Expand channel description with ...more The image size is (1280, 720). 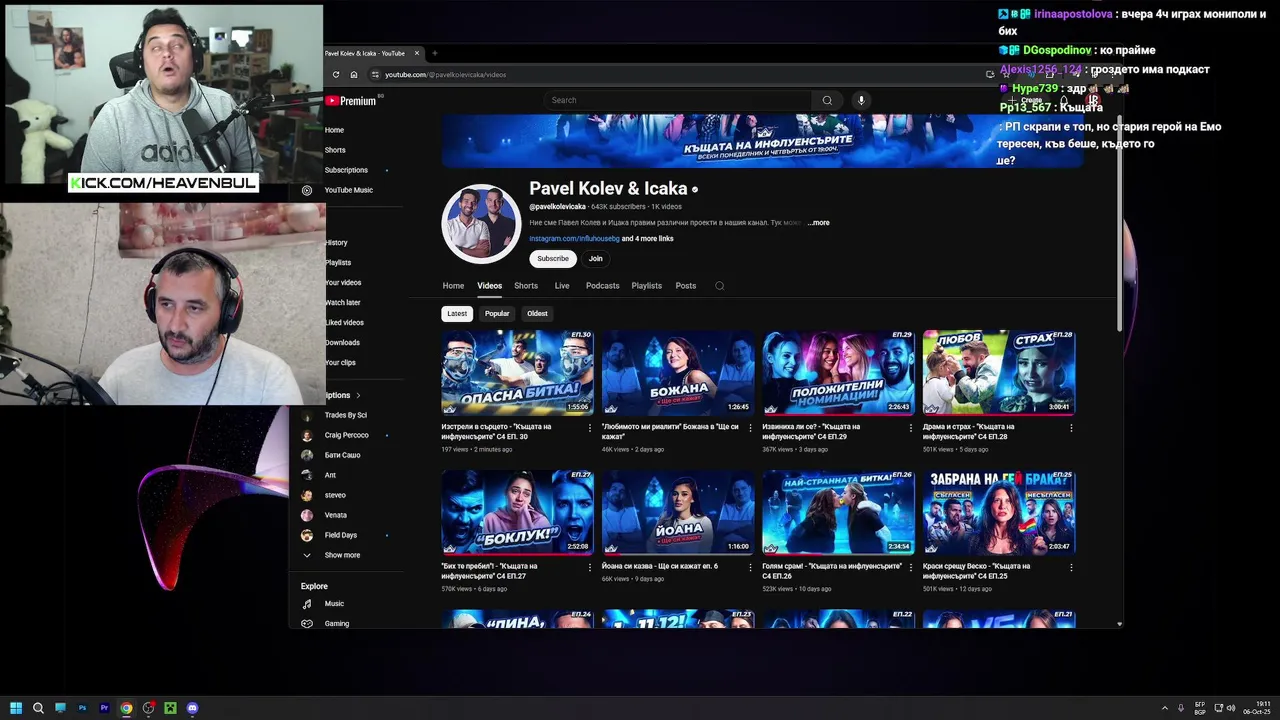pos(818,223)
